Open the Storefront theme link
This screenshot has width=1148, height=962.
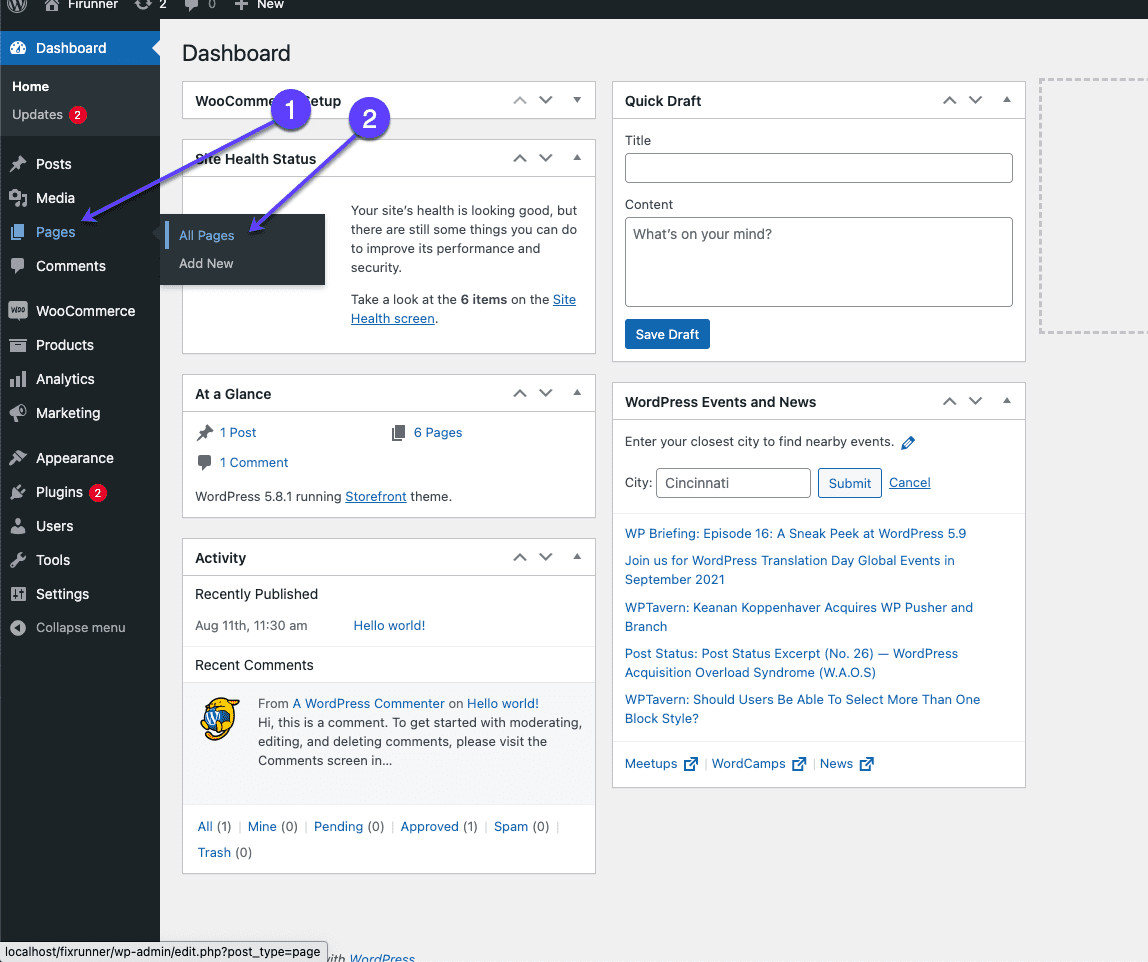(x=376, y=496)
